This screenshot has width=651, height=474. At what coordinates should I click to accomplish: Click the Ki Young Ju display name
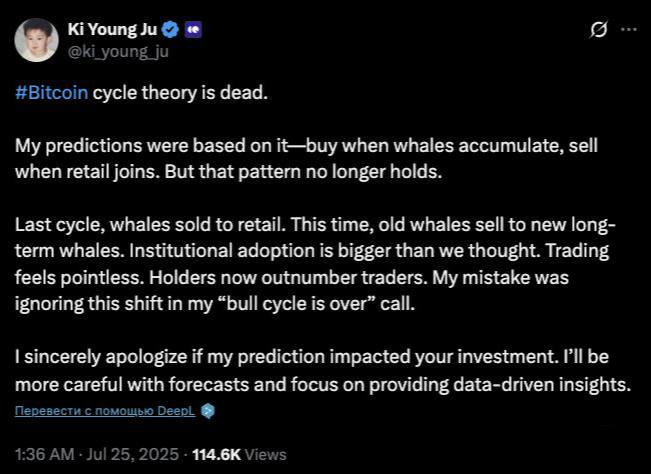click(x=112, y=29)
